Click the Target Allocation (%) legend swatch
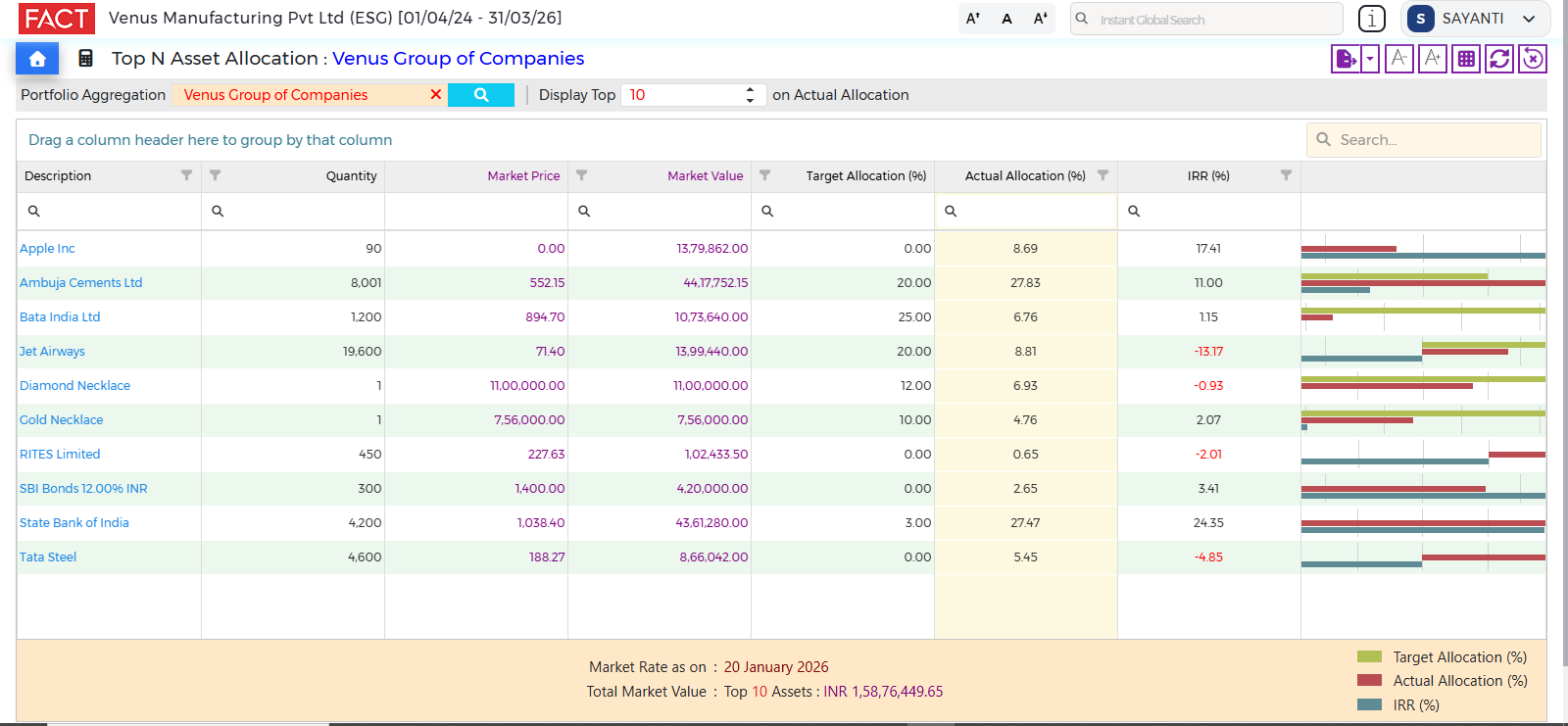 click(x=1369, y=656)
